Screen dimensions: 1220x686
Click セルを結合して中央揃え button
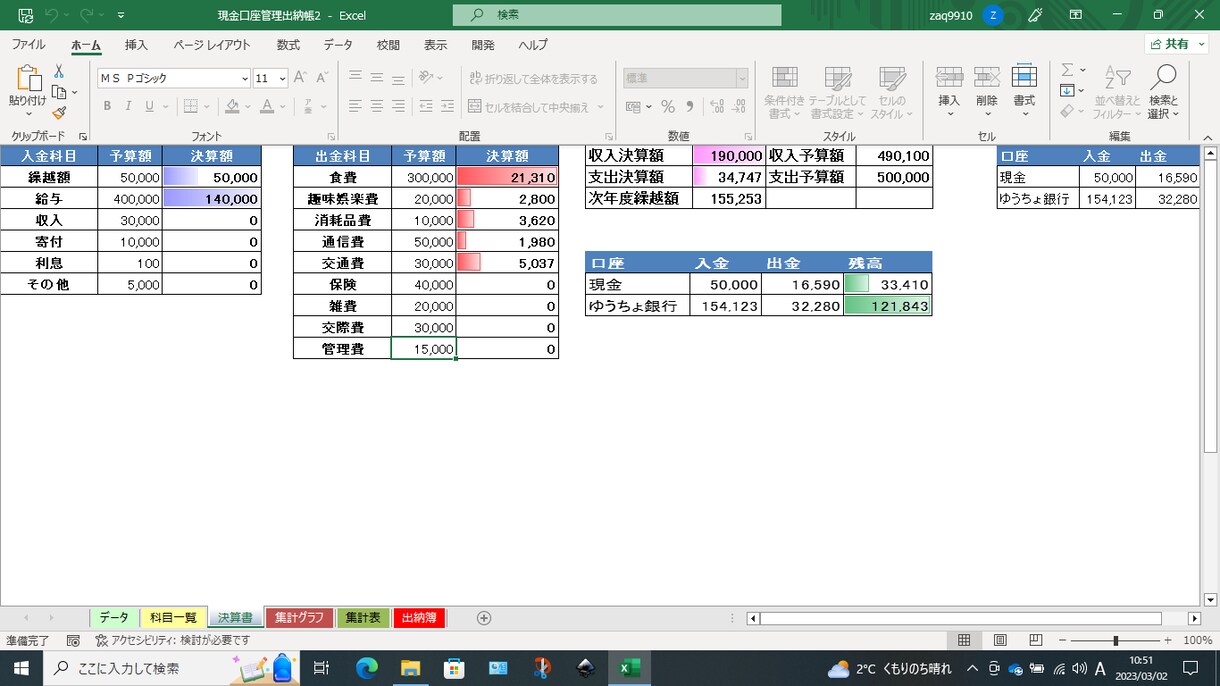[530, 106]
